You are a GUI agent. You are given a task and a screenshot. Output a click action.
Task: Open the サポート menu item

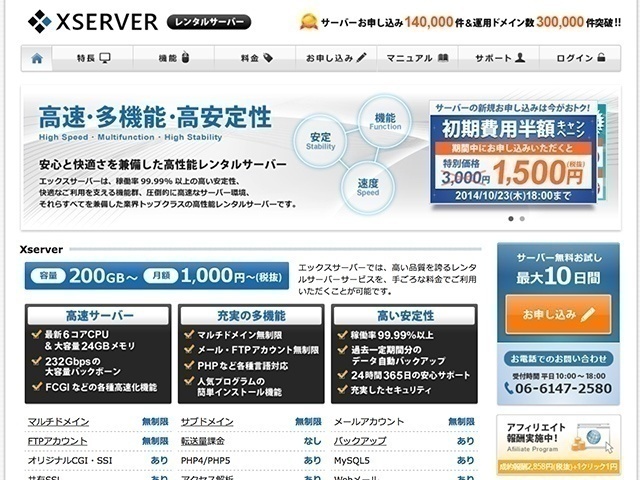click(499, 58)
